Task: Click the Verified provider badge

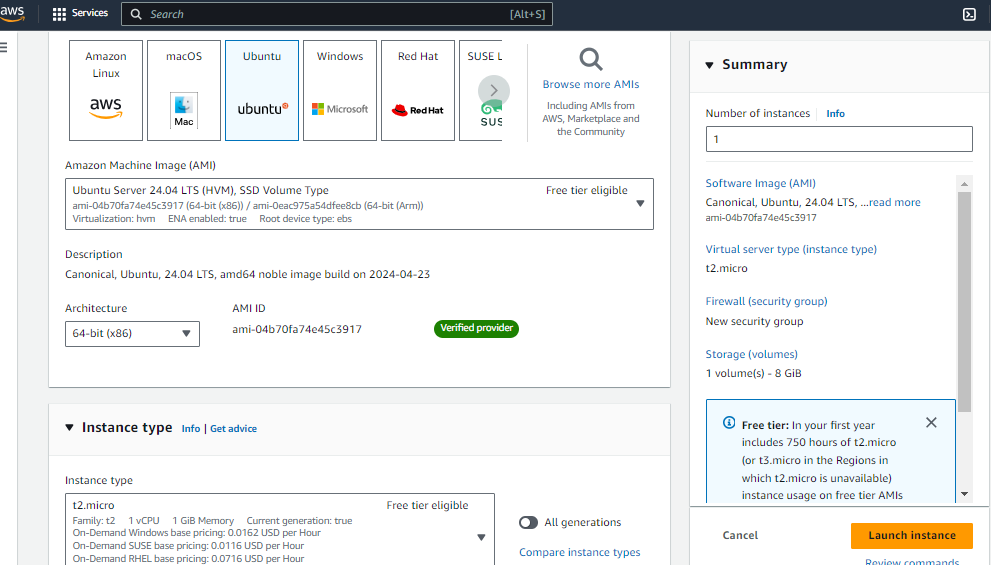Action: coord(476,328)
